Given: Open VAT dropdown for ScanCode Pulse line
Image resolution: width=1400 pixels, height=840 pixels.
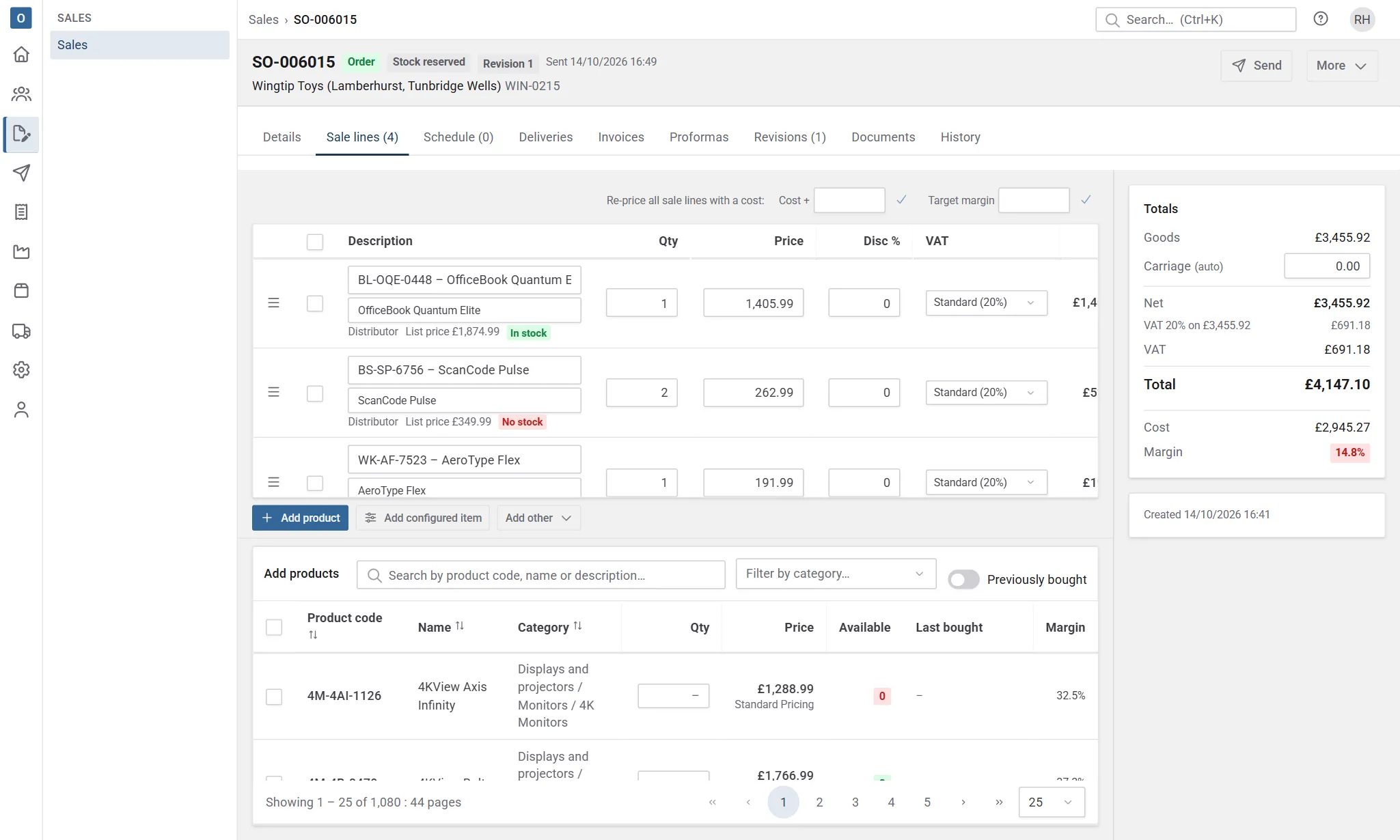Looking at the screenshot, I should click(986, 393).
